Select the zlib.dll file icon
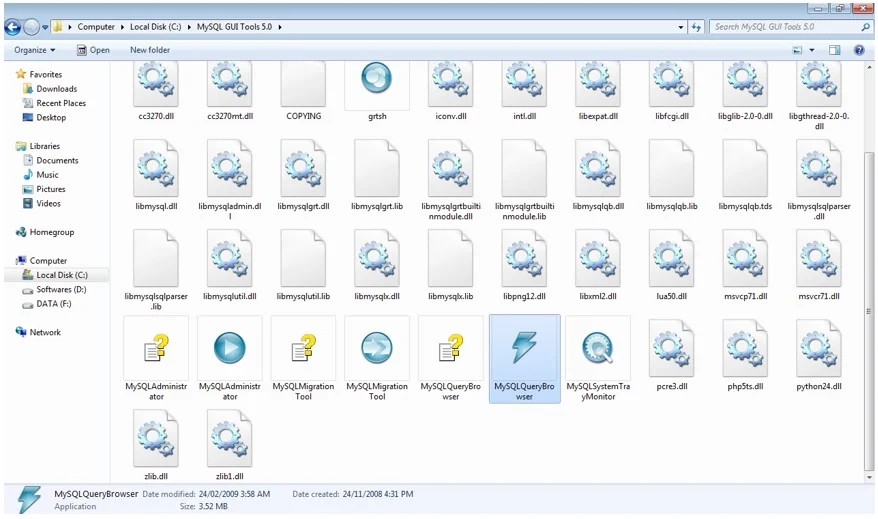The image size is (878, 519). point(156,438)
